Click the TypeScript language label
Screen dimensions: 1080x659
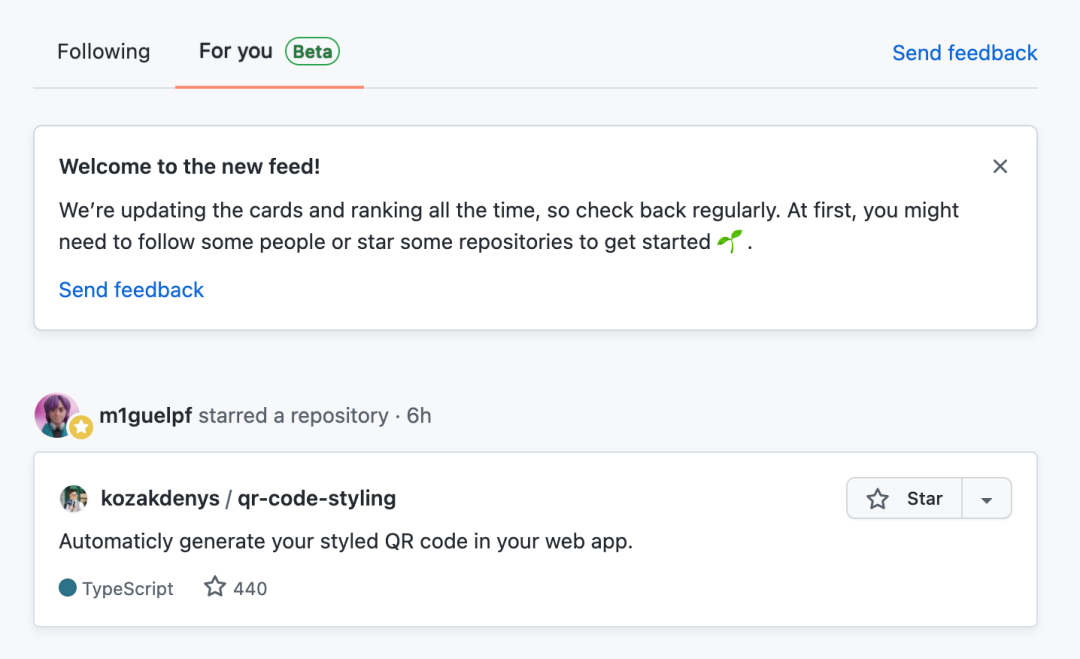(128, 589)
